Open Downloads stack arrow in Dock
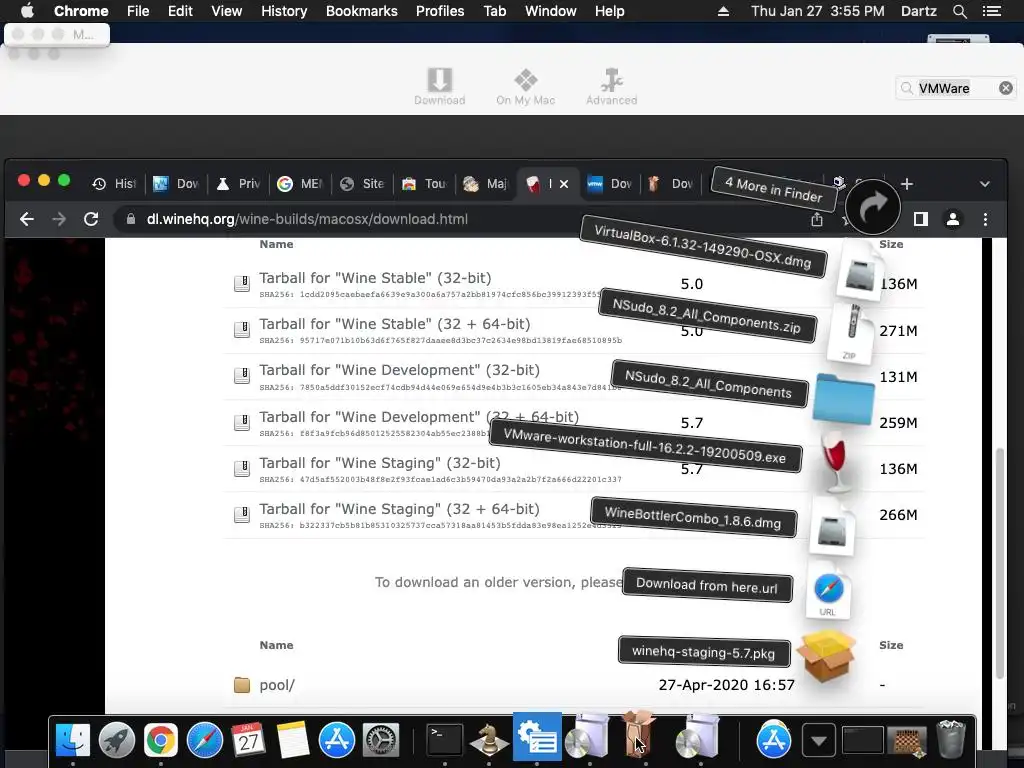Viewport: 1024px width, 768px height. click(818, 741)
